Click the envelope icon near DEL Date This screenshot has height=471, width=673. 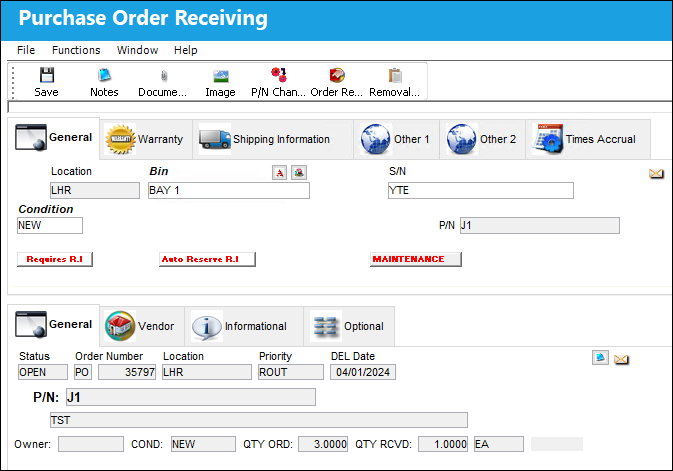(621, 359)
